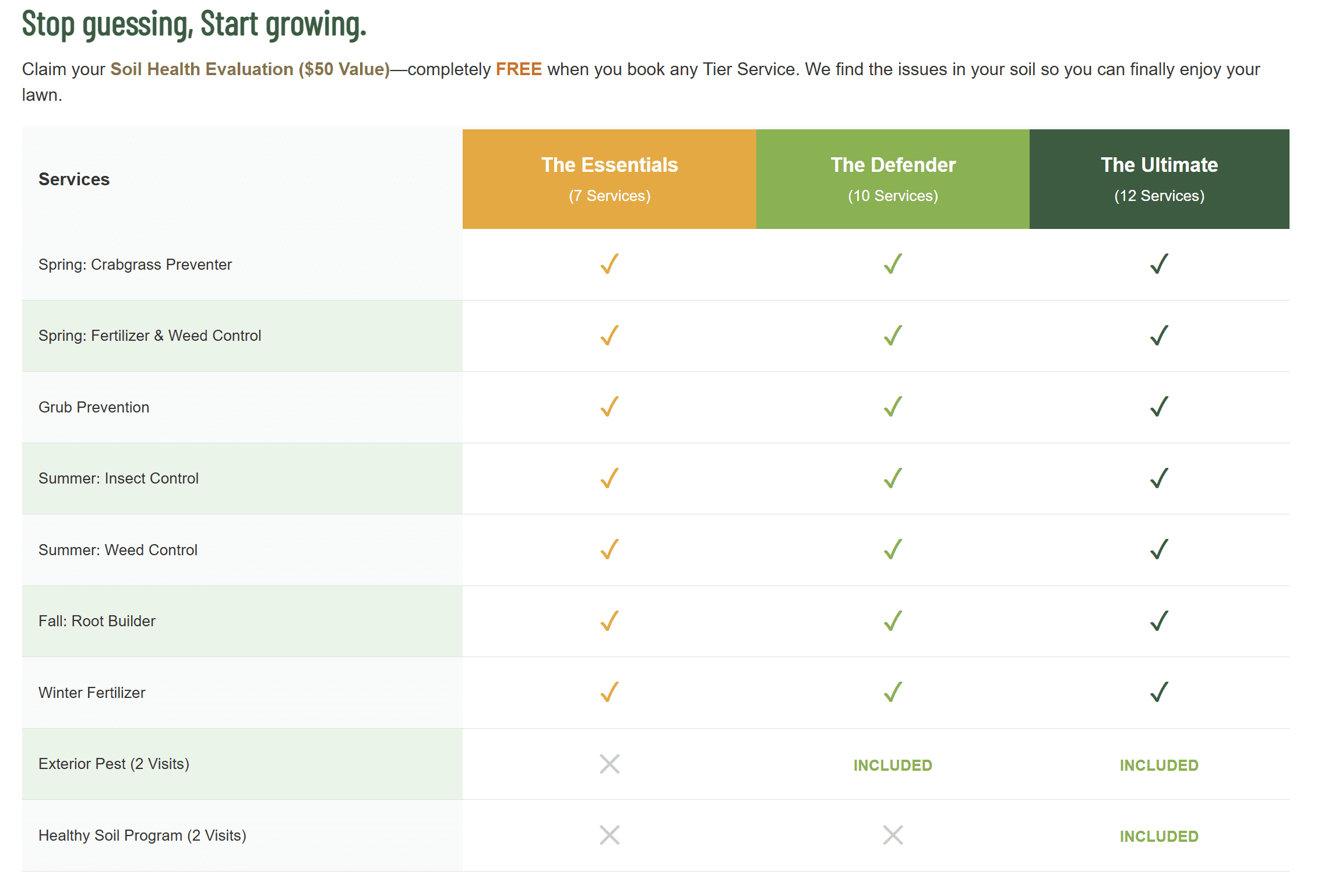
Task: Click Essentials X mark for Healthy Soil Program
Action: [x=610, y=835]
